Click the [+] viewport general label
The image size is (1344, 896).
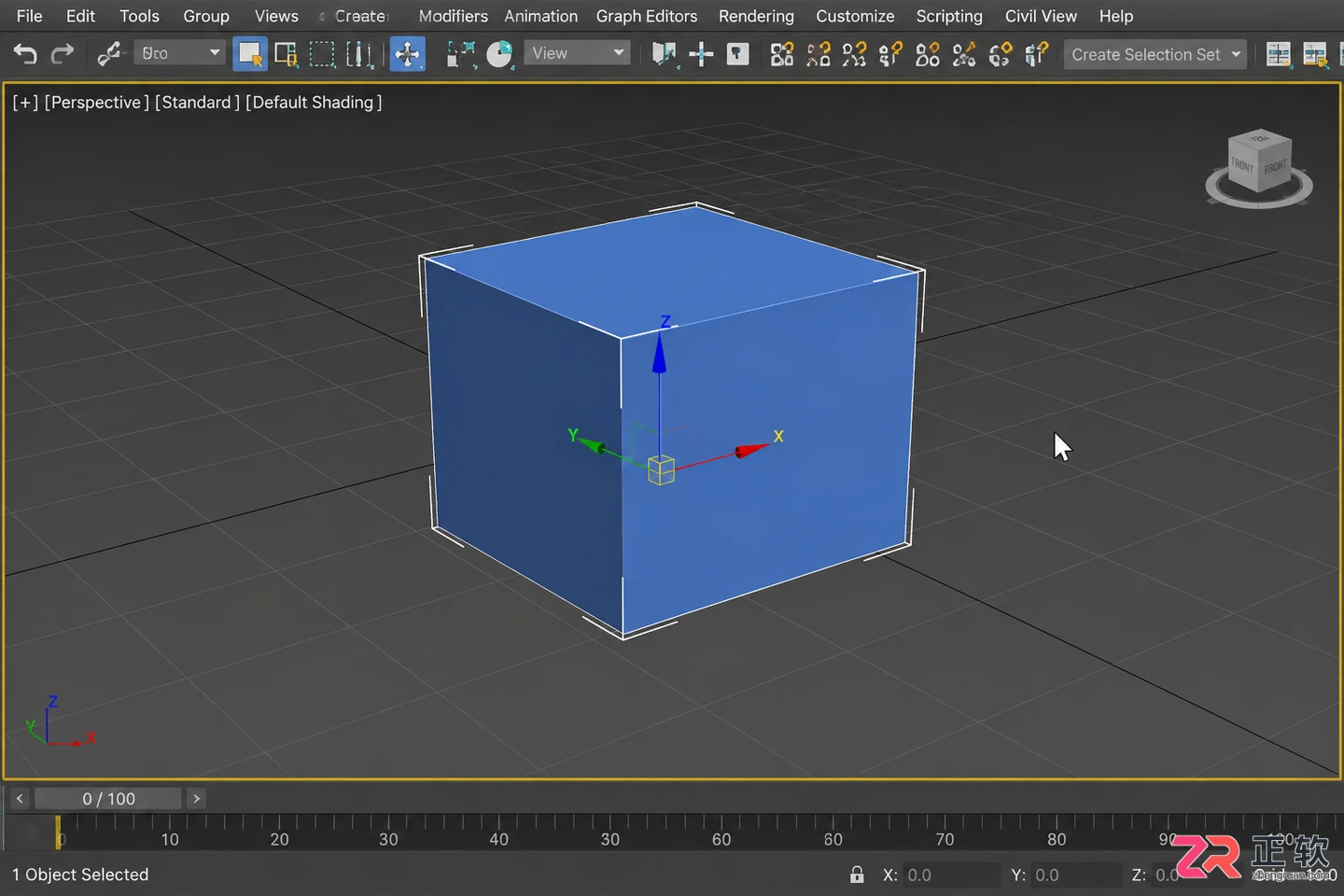click(x=25, y=102)
